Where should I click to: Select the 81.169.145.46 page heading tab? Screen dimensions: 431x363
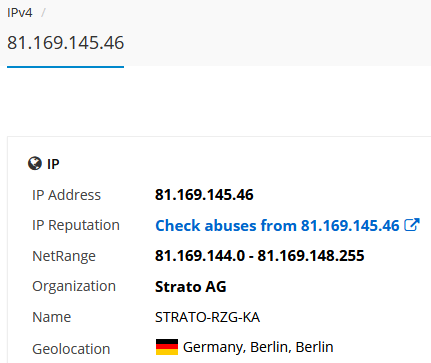66,43
